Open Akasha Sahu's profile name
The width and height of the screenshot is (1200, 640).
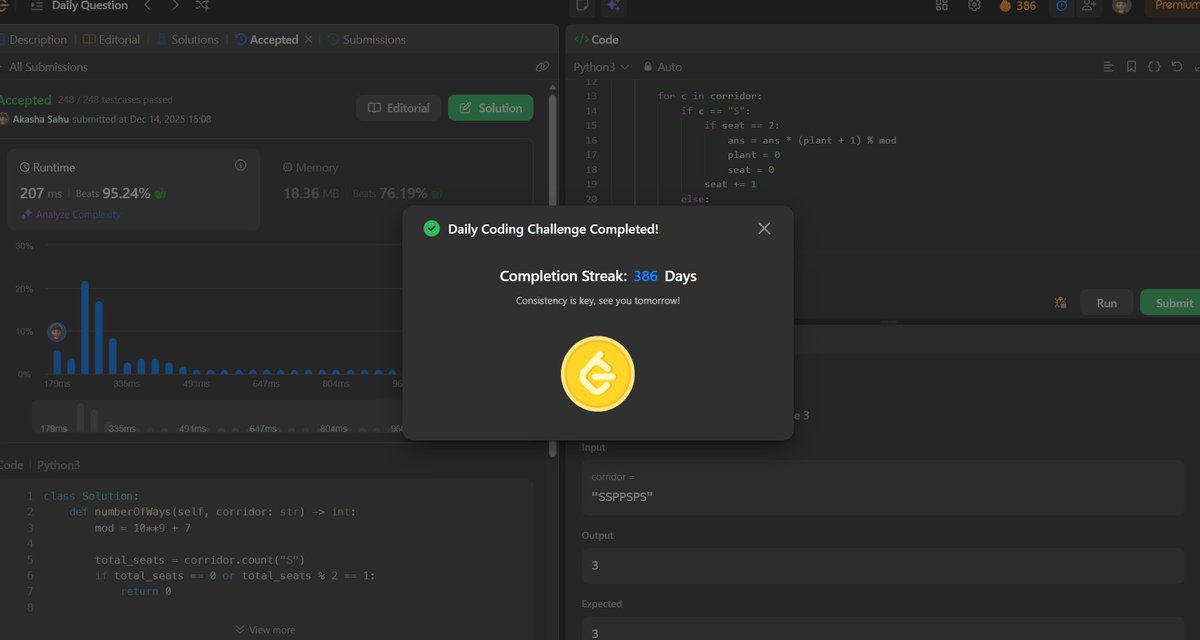[x=41, y=119]
